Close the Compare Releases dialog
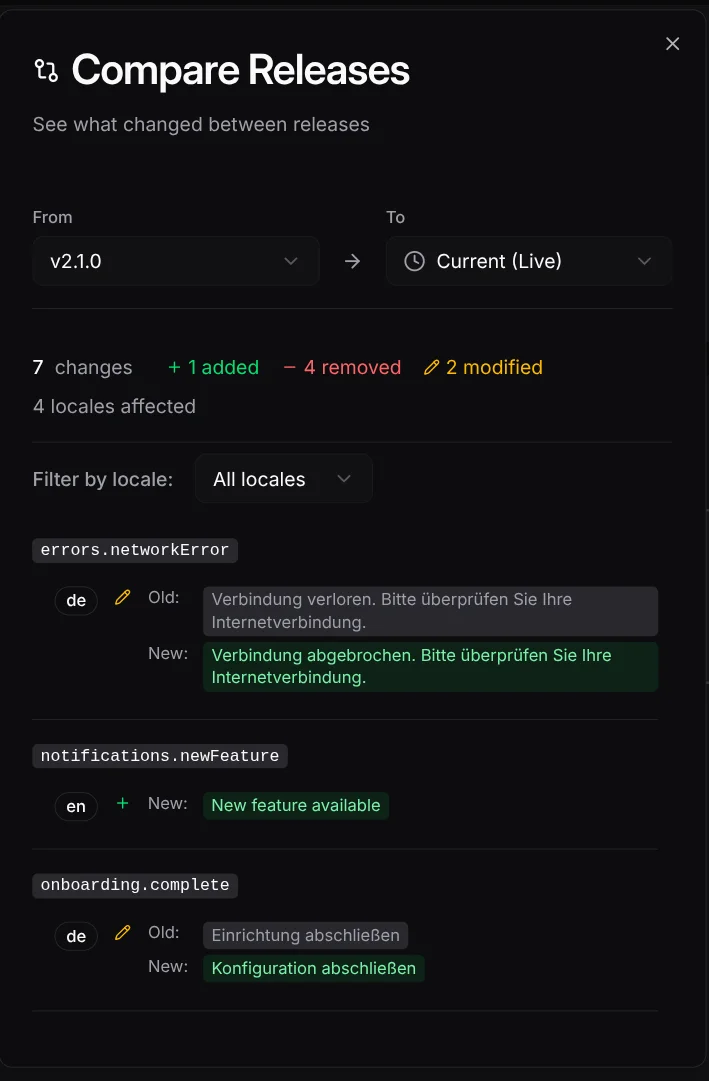The height and width of the screenshot is (1081, 709). point(672,43)
